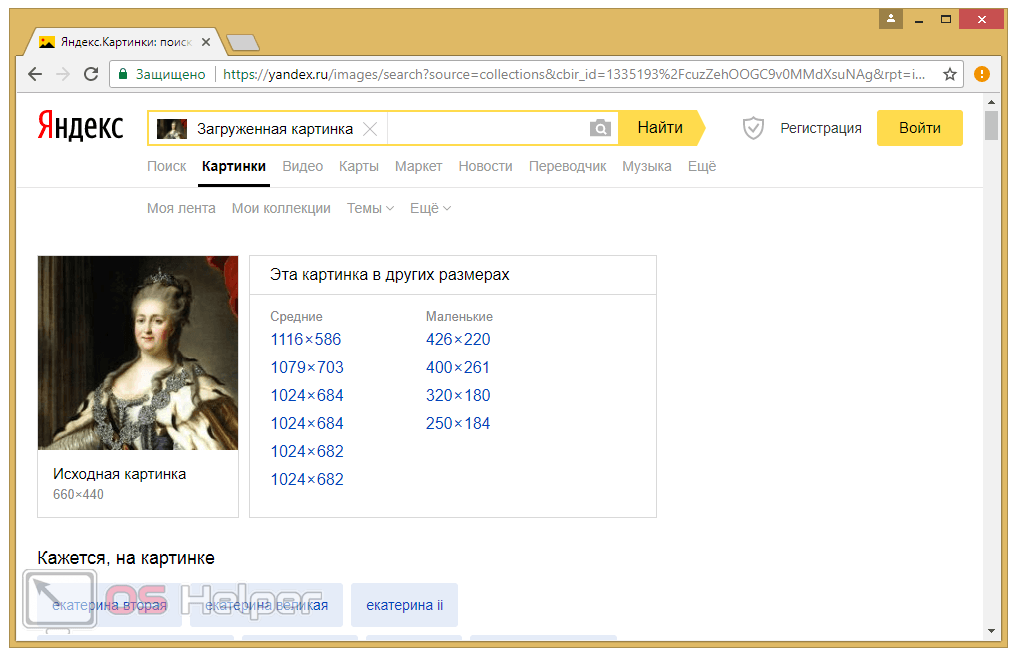1016x655 pixels.
Task: Click the page scrollbar up arrow
Action: 991,102
